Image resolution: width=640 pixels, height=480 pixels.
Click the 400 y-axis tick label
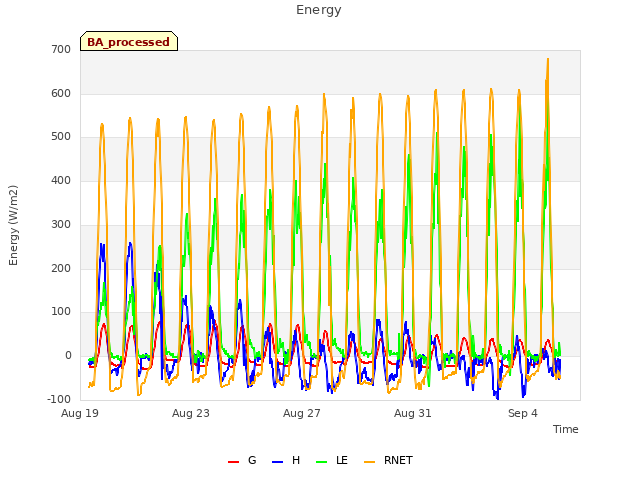61,180
